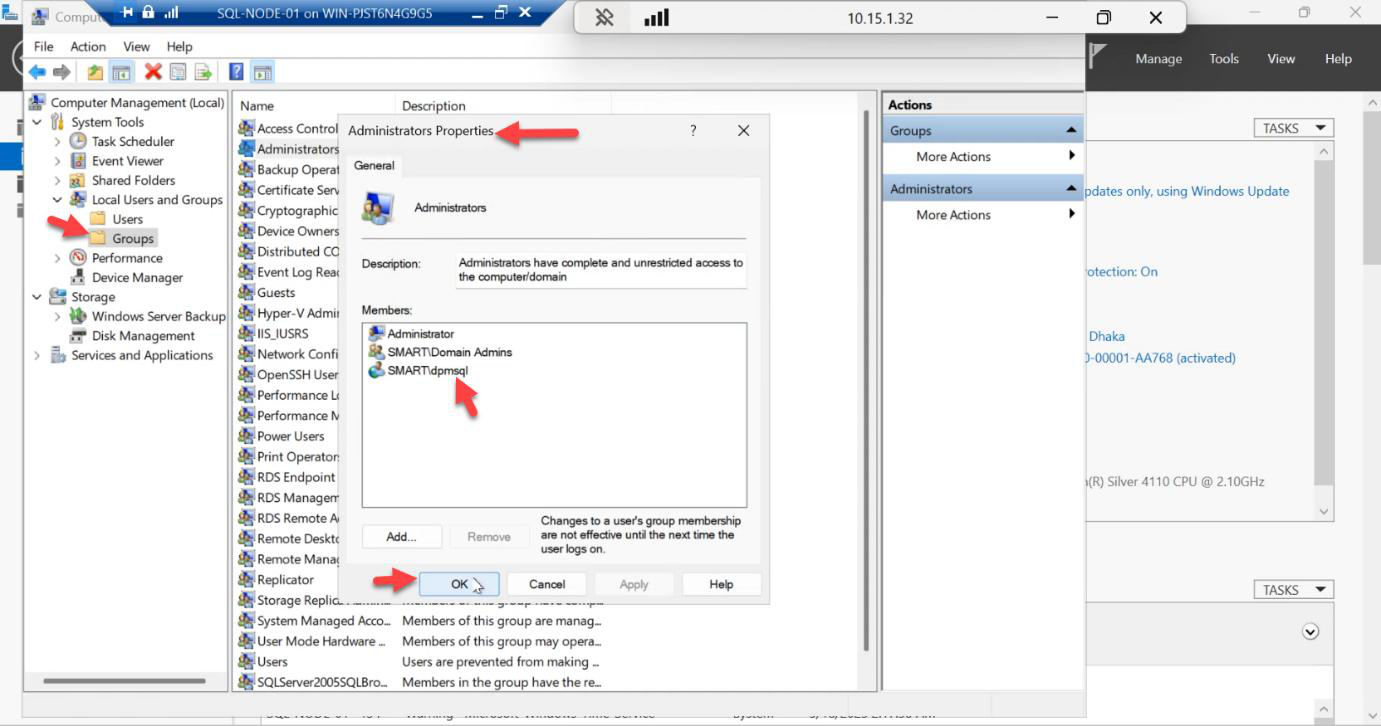Open the View menu in Computer Management
The height and width of the screenshot is (726, 1381).
point(136,47)
